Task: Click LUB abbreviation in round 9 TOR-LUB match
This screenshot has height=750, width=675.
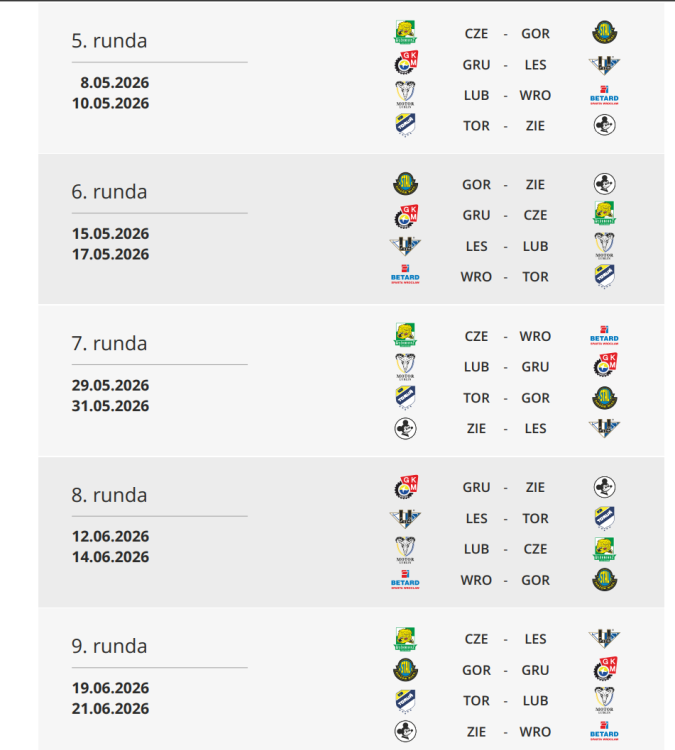Action: pyautogui.click(x=535, y=701)
